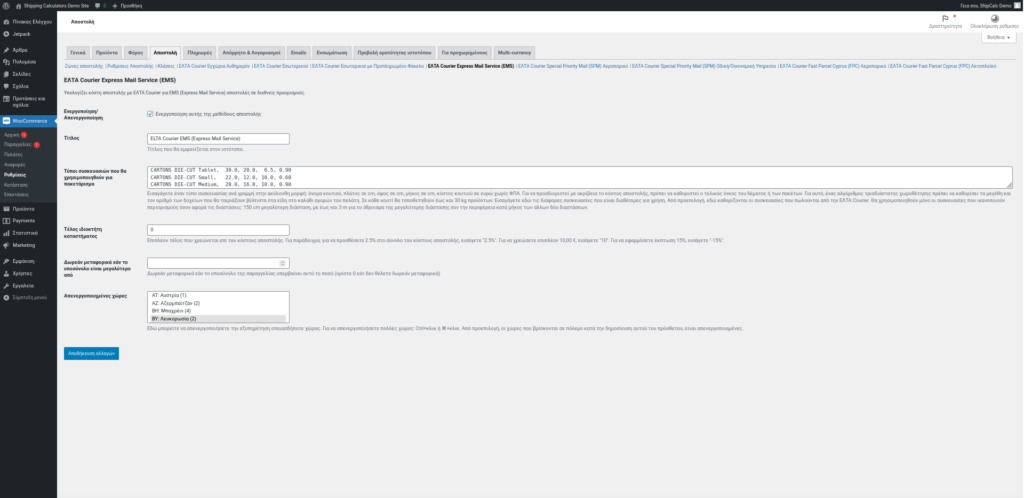Image resolution: width=1024 pixels, height=498 pixels.
Task: Open the Κλάσεις shipping classes link
Action: [166, 66]
